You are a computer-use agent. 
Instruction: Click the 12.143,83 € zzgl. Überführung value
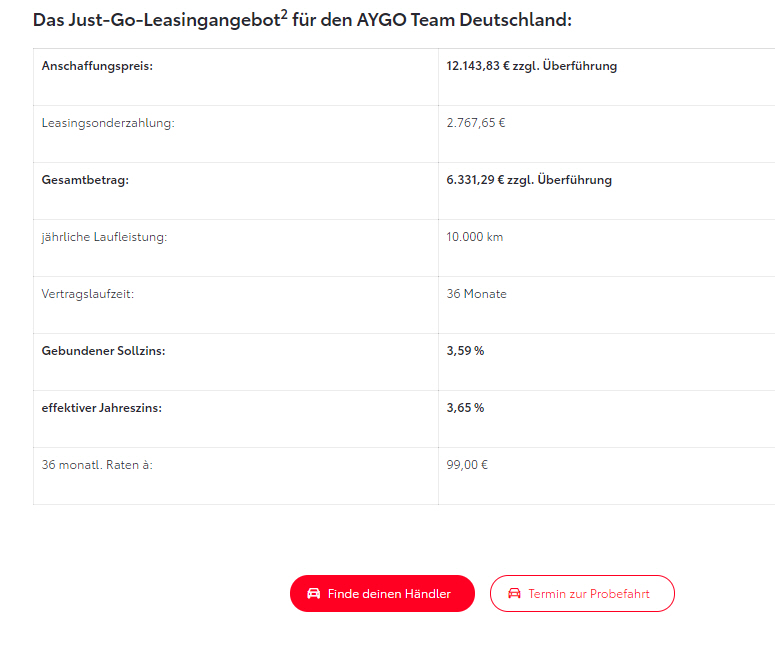[531, 66]
